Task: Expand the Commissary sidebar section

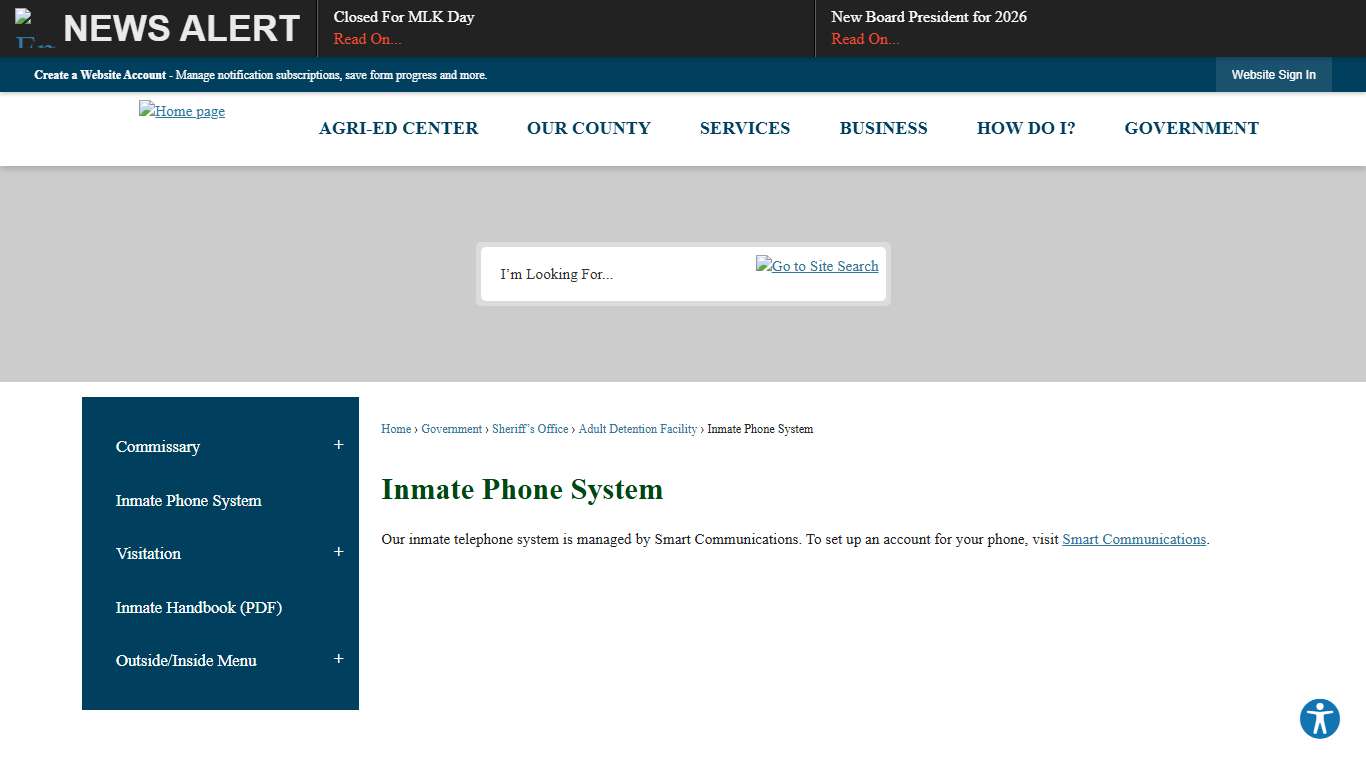Action: (338, 444)
